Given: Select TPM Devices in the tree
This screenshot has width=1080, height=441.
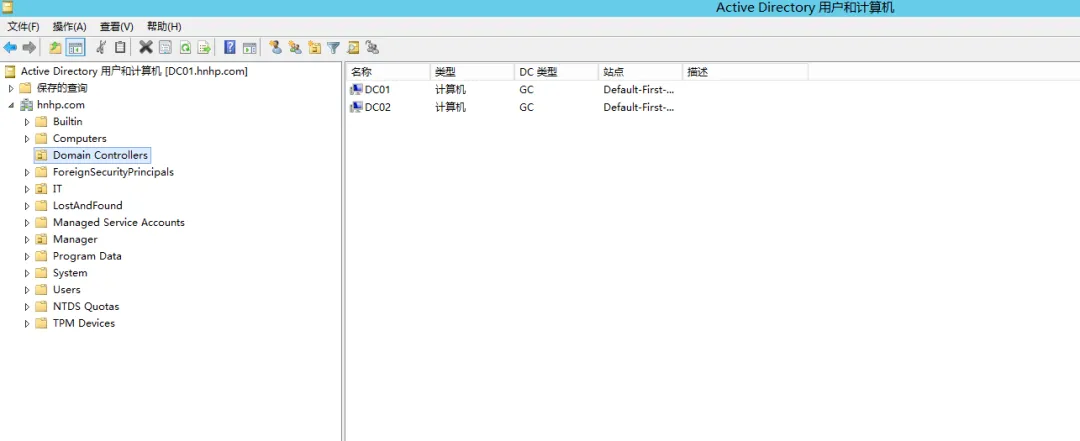Looking at the screenshot, I should pyautogui.click(x=84, y=323).
